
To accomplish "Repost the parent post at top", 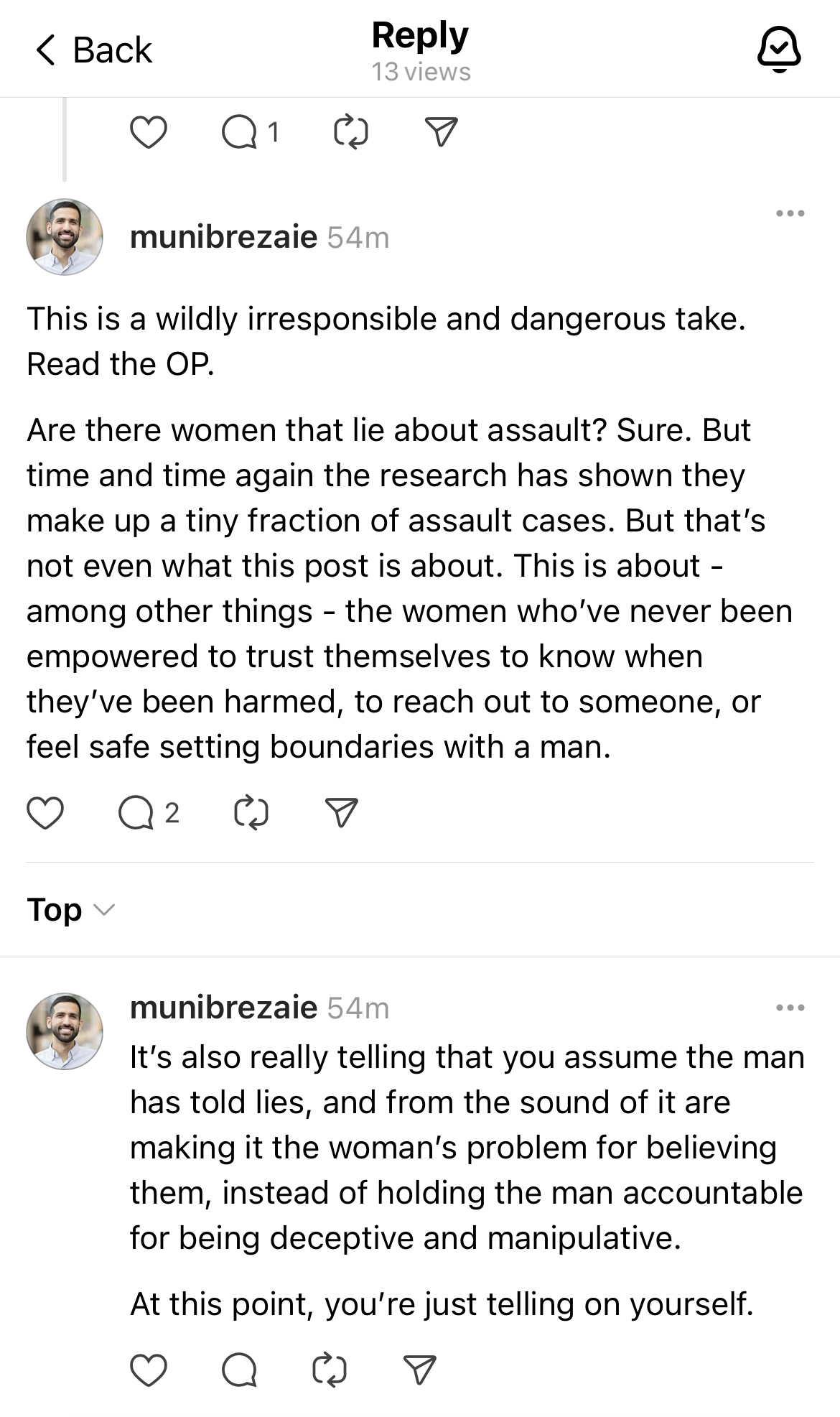I will coord(352,133).
